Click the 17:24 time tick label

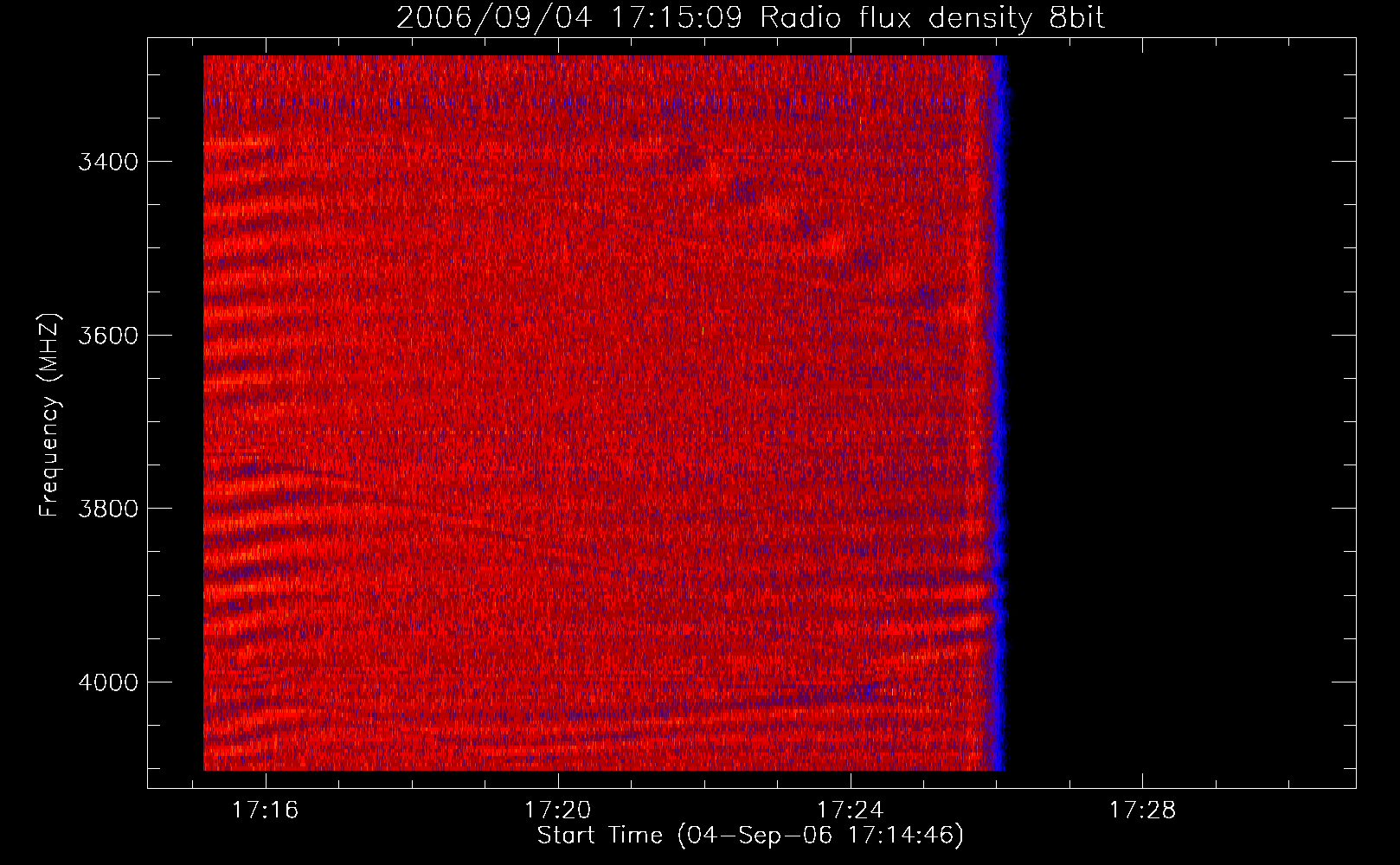click(x=851, y=810)
